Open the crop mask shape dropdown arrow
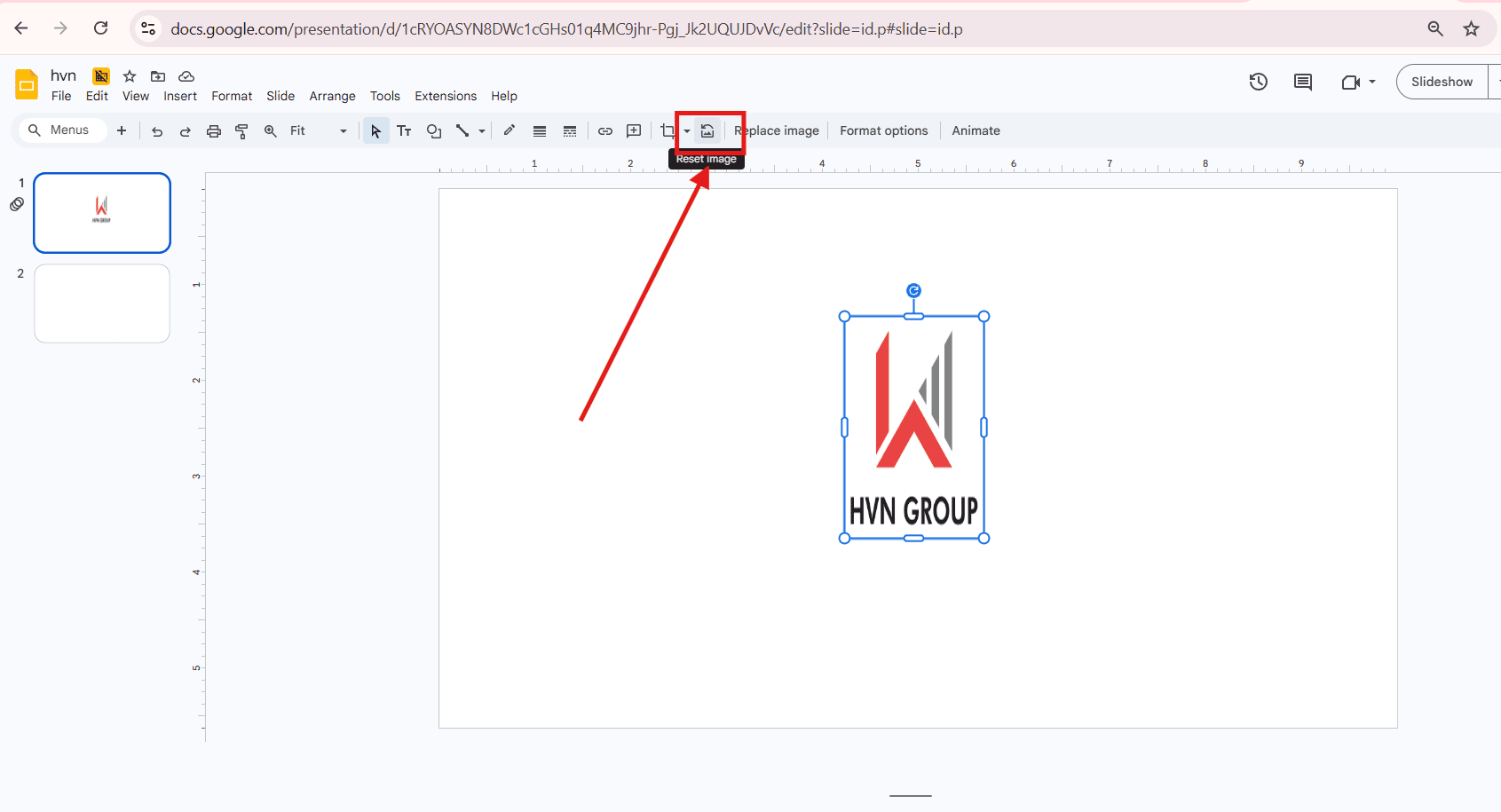The height and width of the screenshot is (812, 1501). pyautogui.click(x=687, y=131)
